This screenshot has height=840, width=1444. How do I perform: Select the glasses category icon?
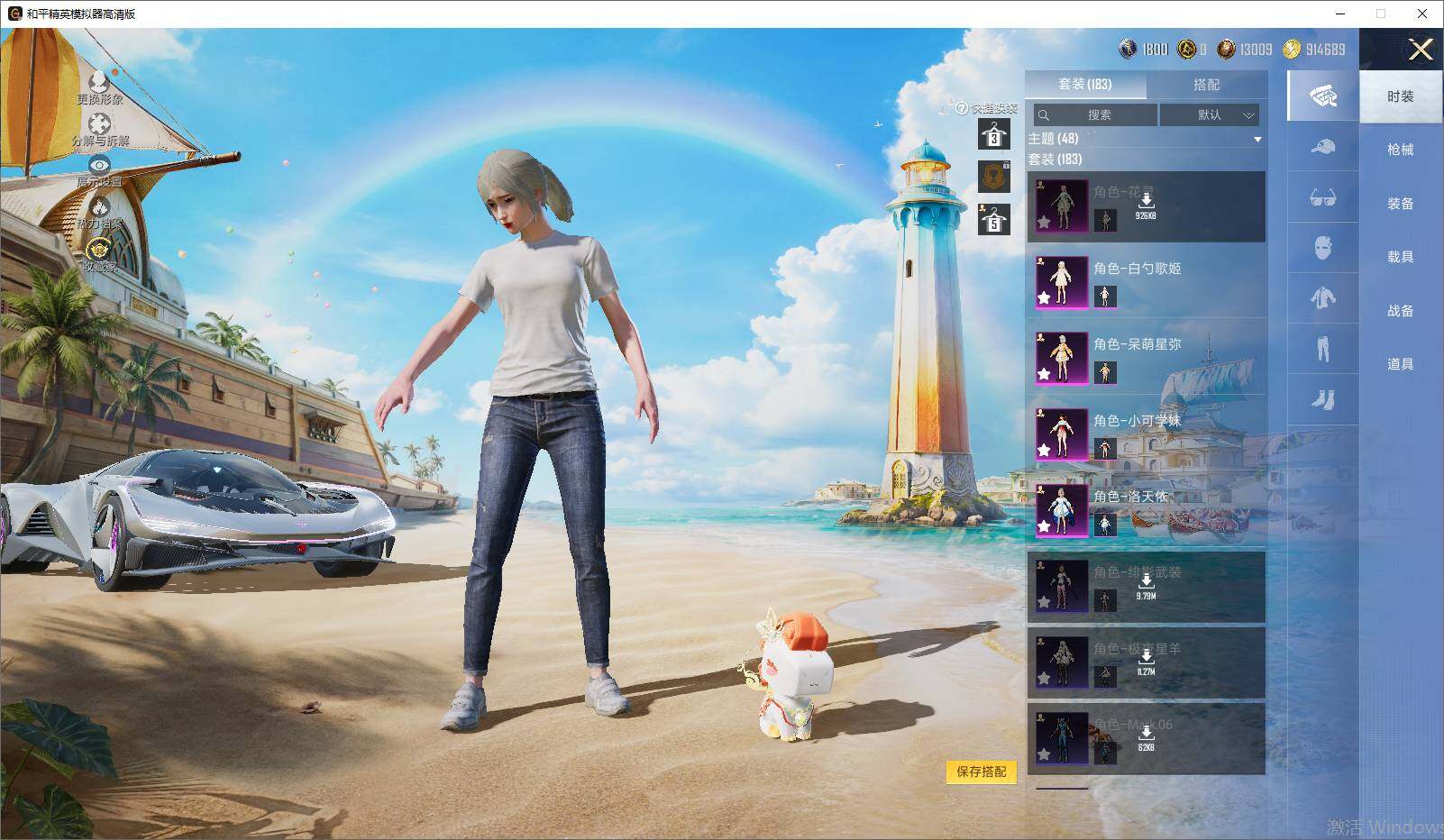pos(1323,197)
